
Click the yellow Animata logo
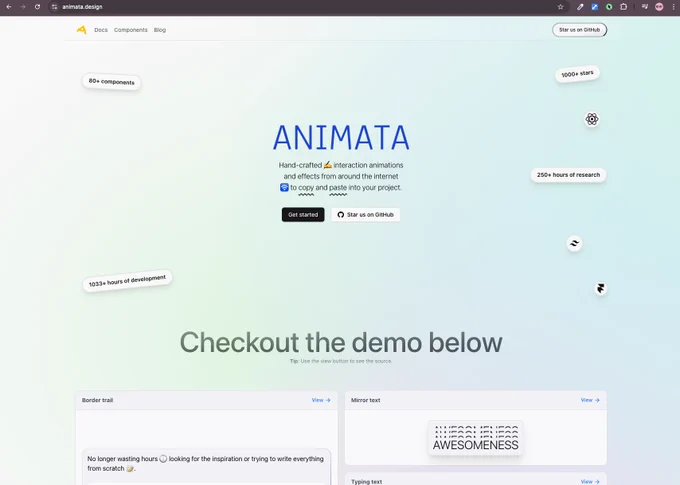tap(82, 29)
